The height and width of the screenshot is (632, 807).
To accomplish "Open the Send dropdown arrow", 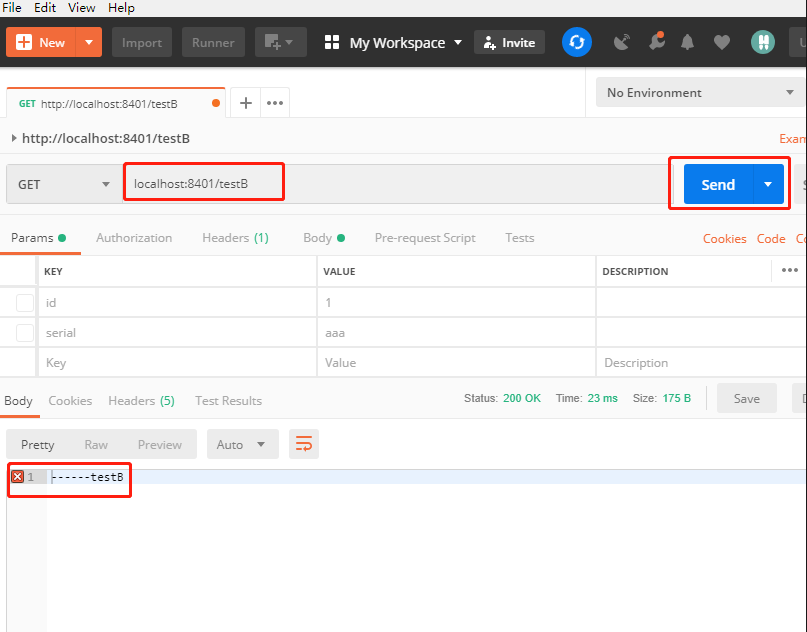I will point(768,184).
